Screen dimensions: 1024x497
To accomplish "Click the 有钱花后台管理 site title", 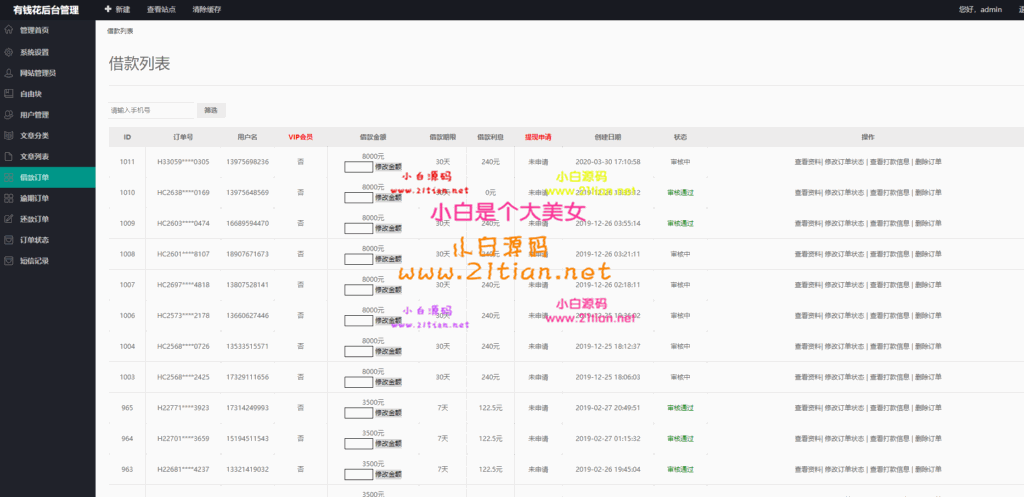I will point(46,10).
